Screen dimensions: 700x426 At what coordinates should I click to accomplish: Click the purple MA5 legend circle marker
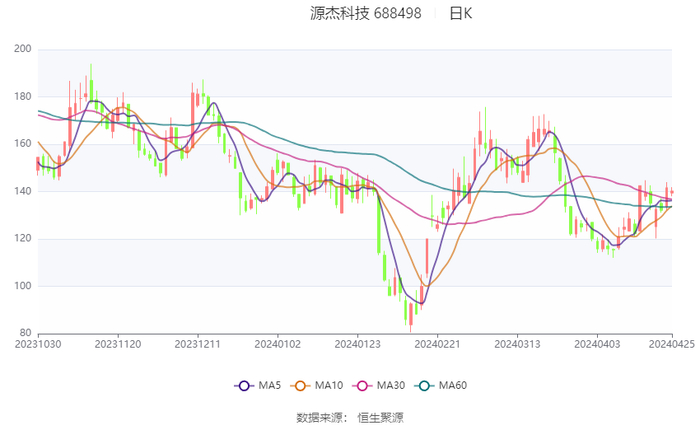pyautogui.click(x=243, y=386)
